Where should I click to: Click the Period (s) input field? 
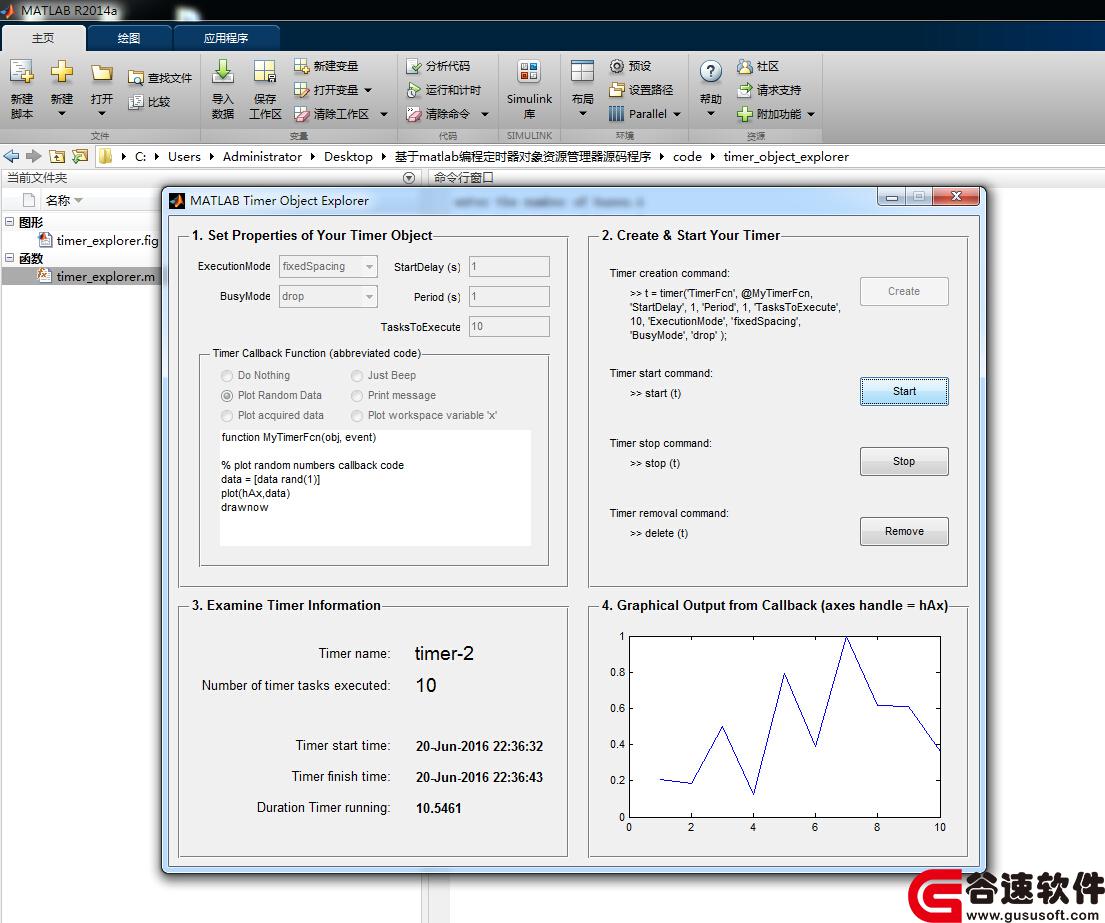[x=510, y=297]
